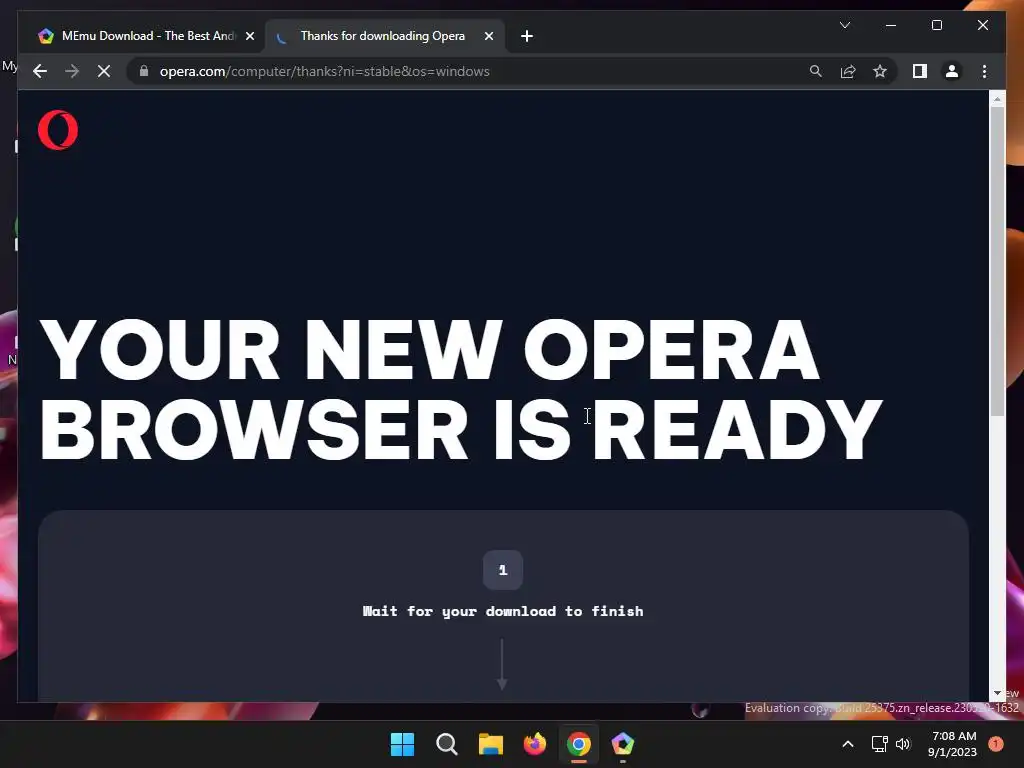
Task: Open the zoom magnifier in address bar
Action: [x=816, y=71]
